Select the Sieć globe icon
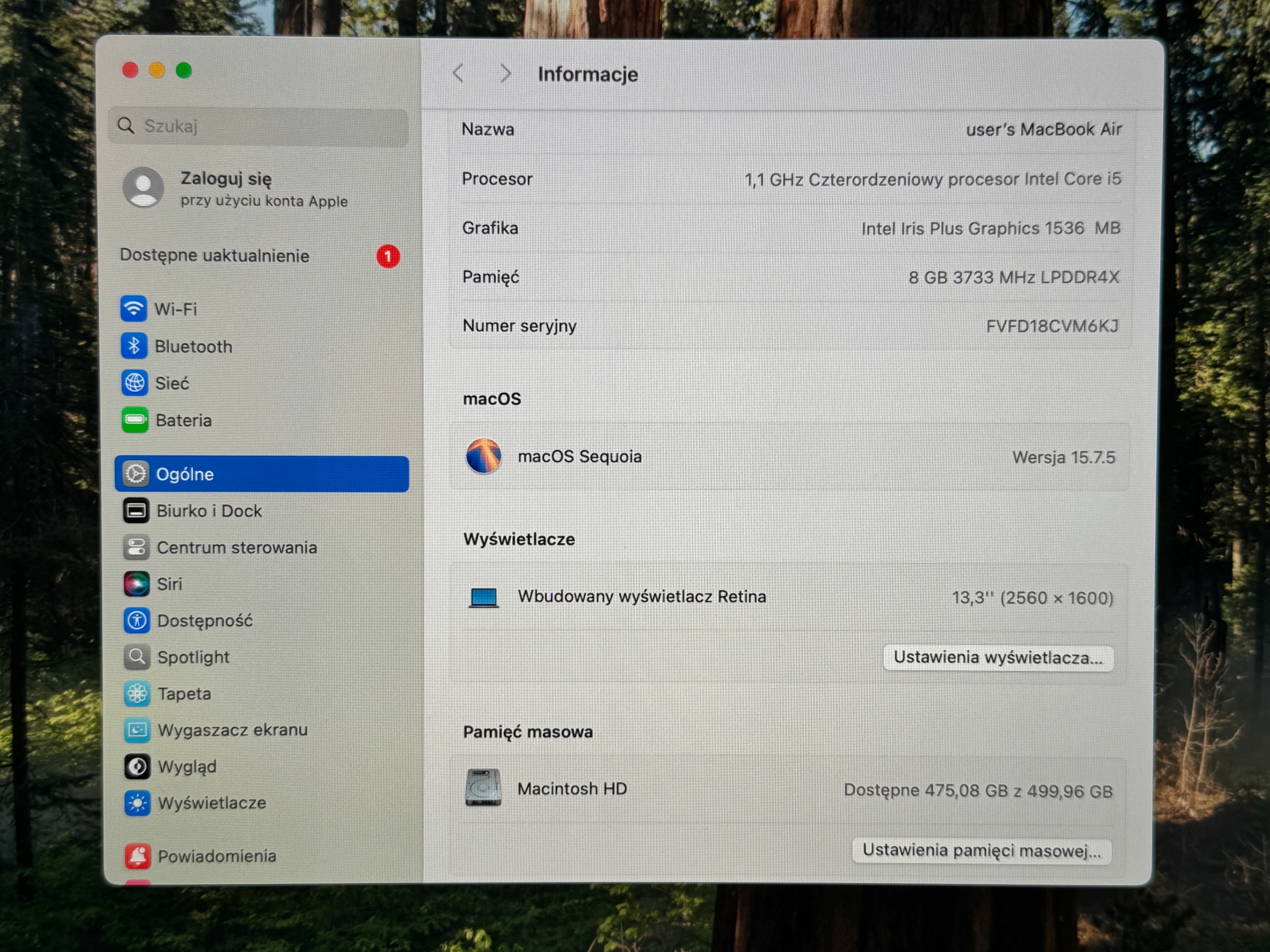The width and height of the screenshot is (1270, 952). click(134, 383)
